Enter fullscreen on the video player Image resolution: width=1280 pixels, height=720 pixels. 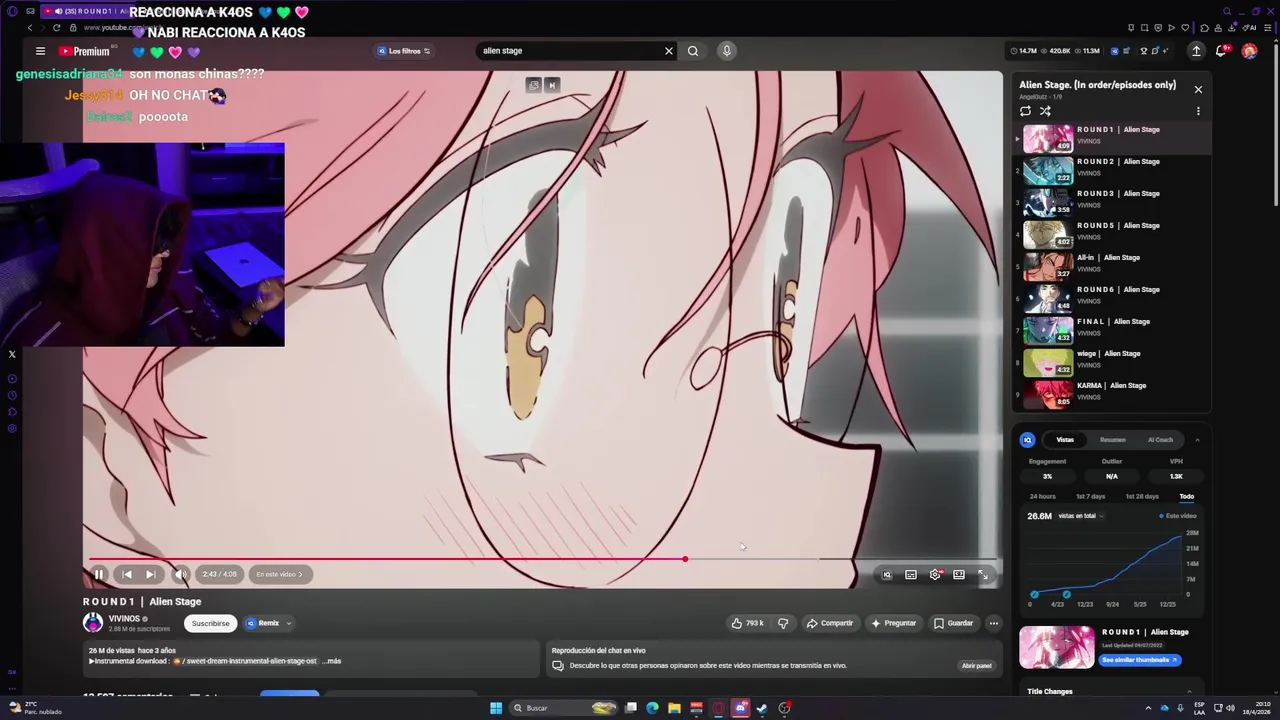coord(983,574)
